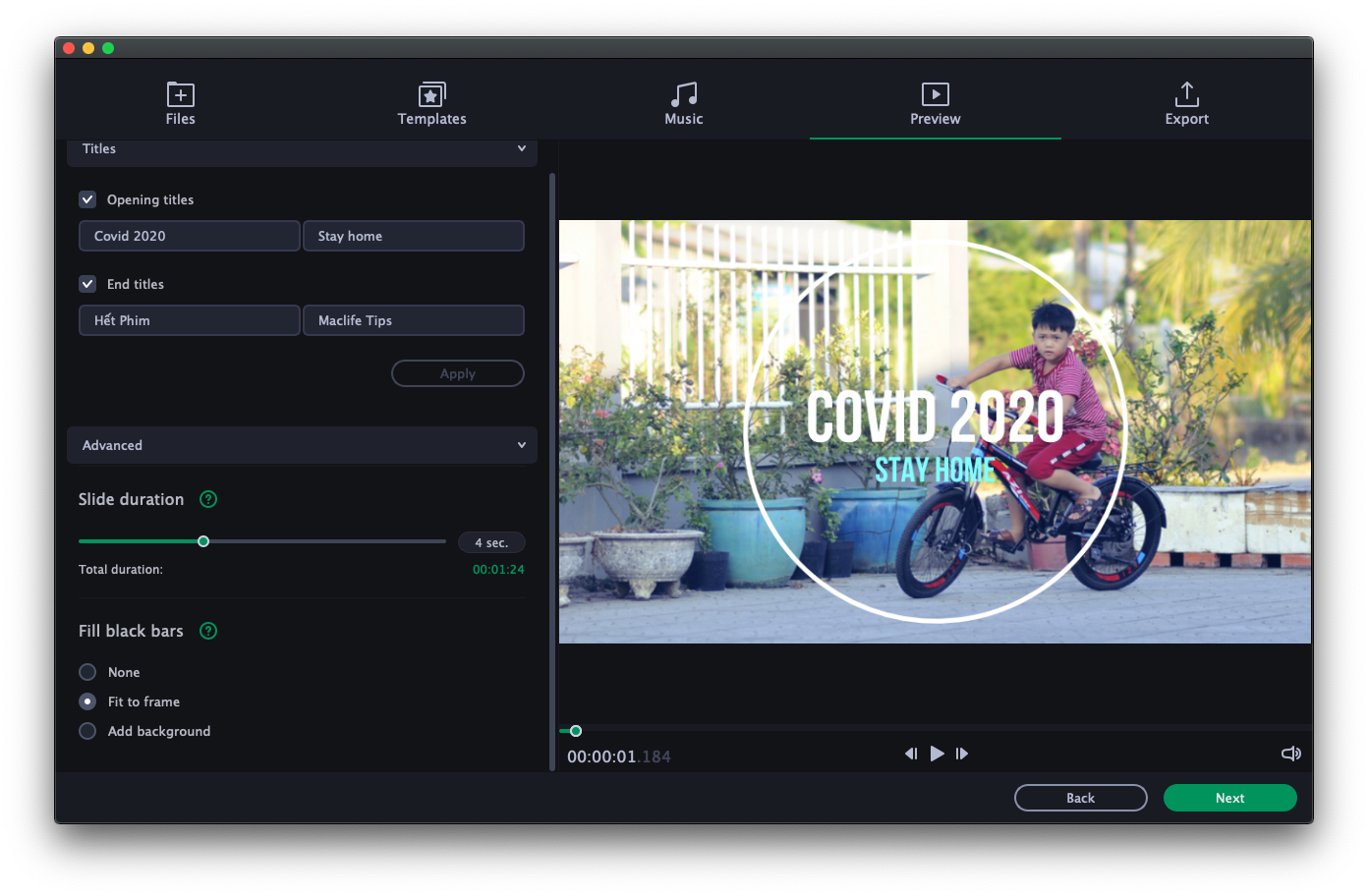Click the Fill black bars help icon
This screenshot has height=896, width=1368.
pos(207,631)
